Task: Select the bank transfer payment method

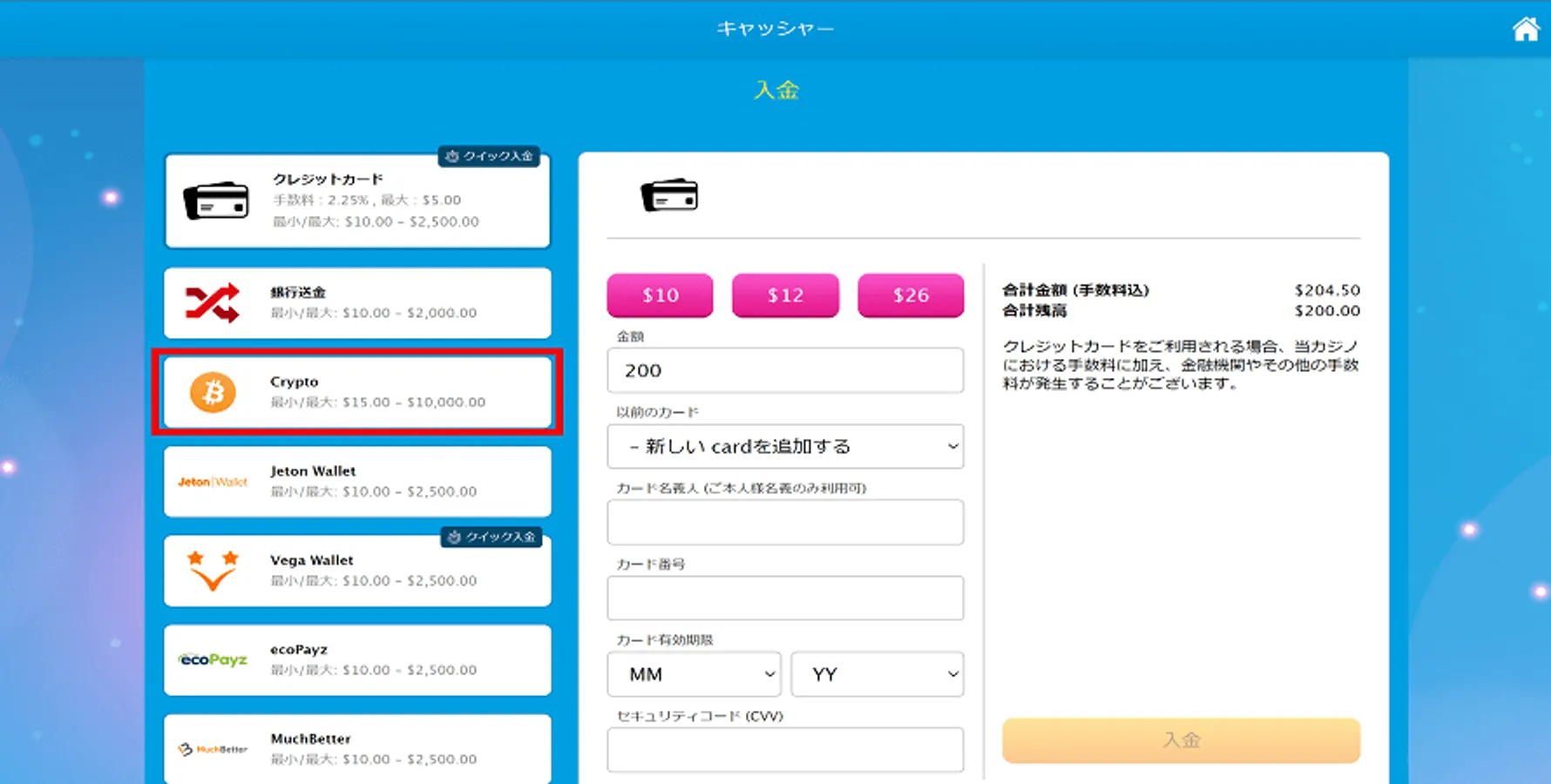Action: click(x=357, y=302)
